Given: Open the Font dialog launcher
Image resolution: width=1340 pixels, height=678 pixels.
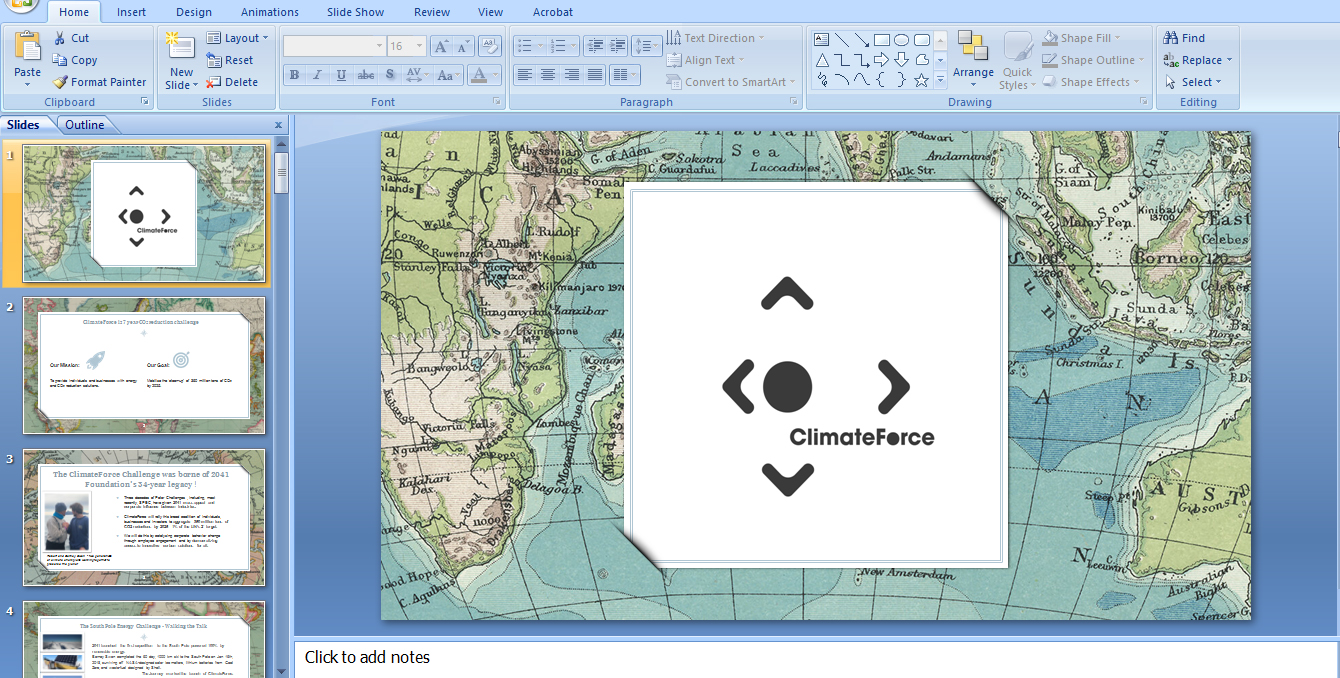Looking at the screenshot, I should coord(497,102).
